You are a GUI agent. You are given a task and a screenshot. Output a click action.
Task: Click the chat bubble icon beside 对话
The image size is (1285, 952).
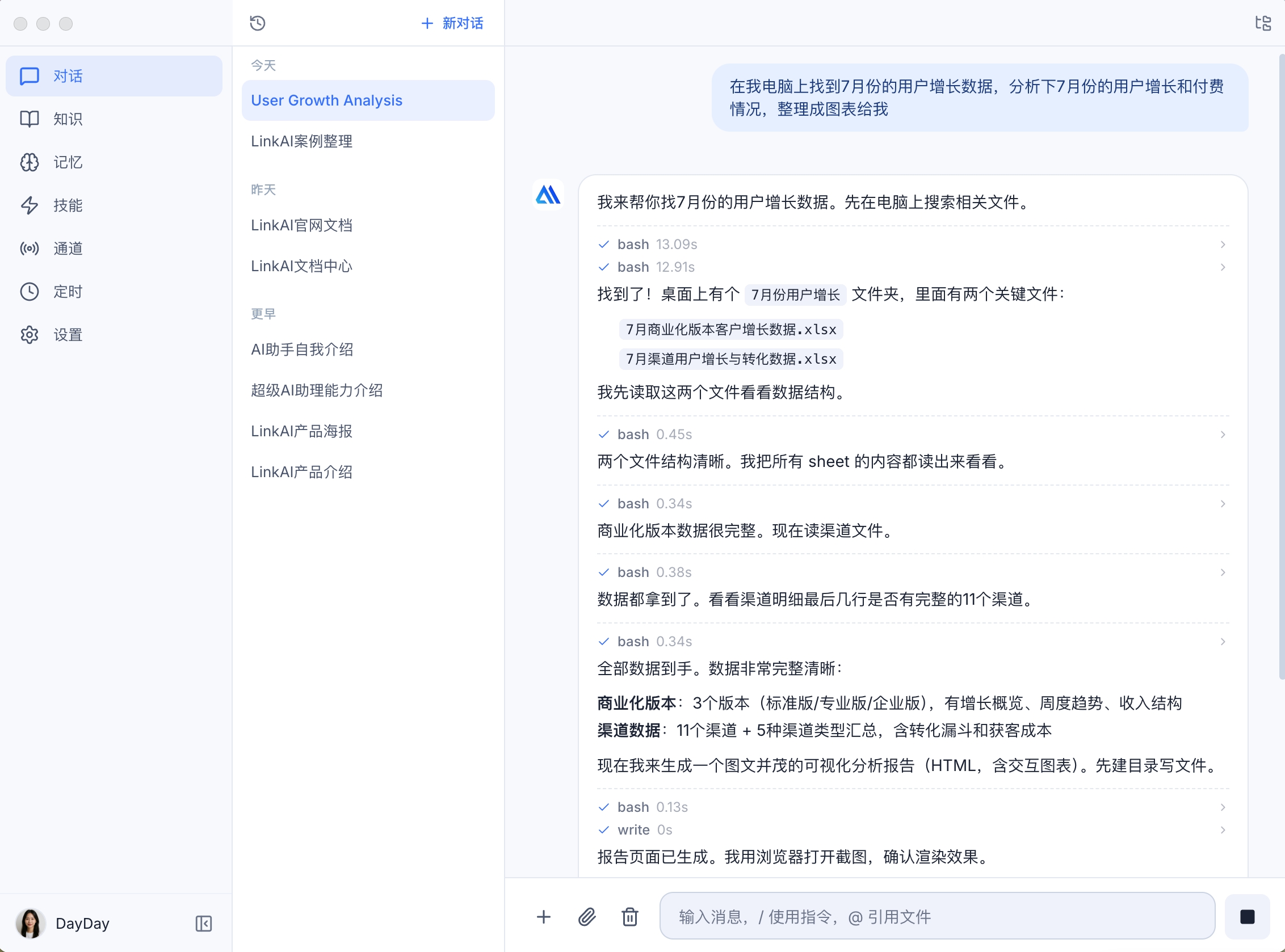click(30, 76)
